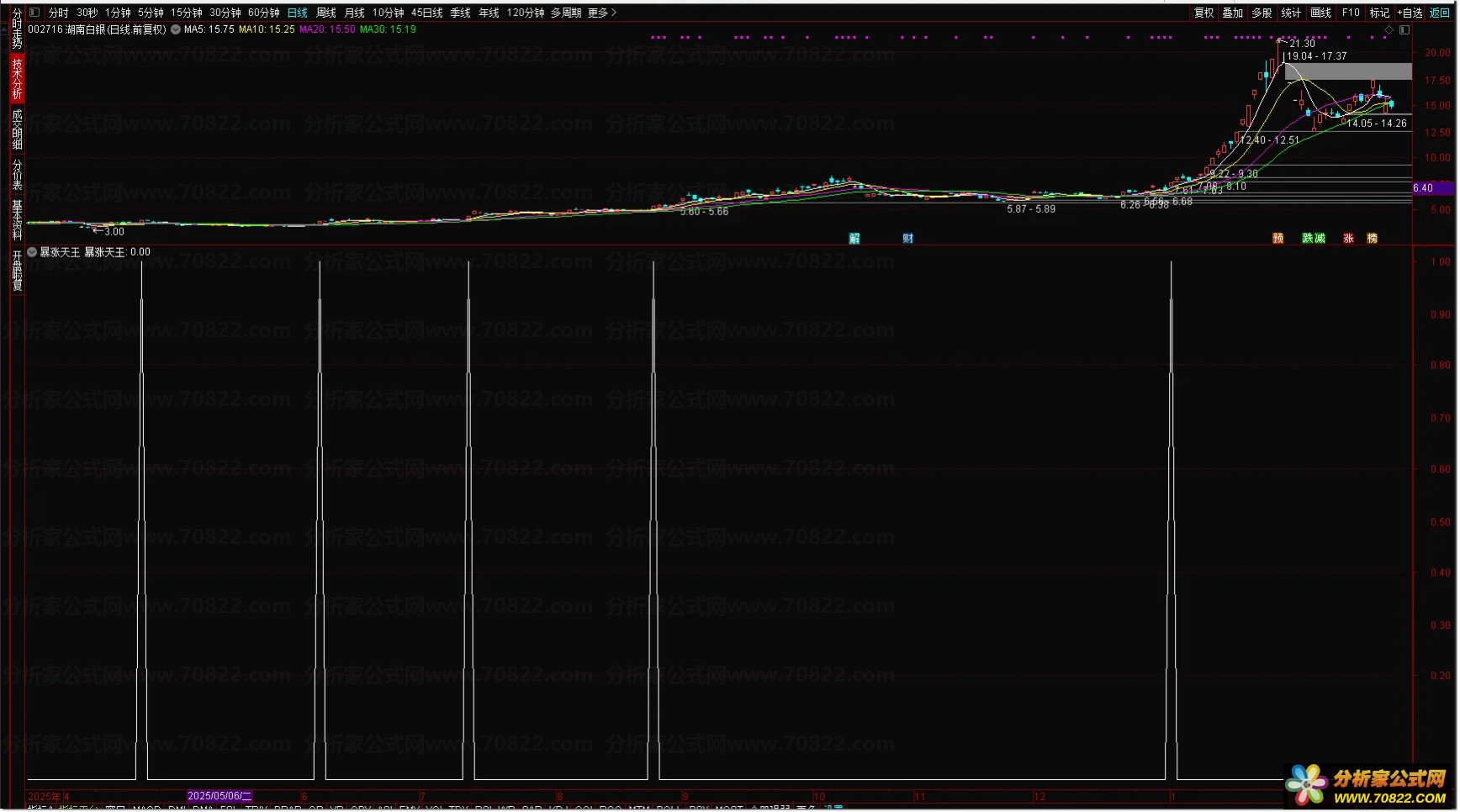Switch to the 周线 weekly period
1460x812 pixels.
point(325,13)
